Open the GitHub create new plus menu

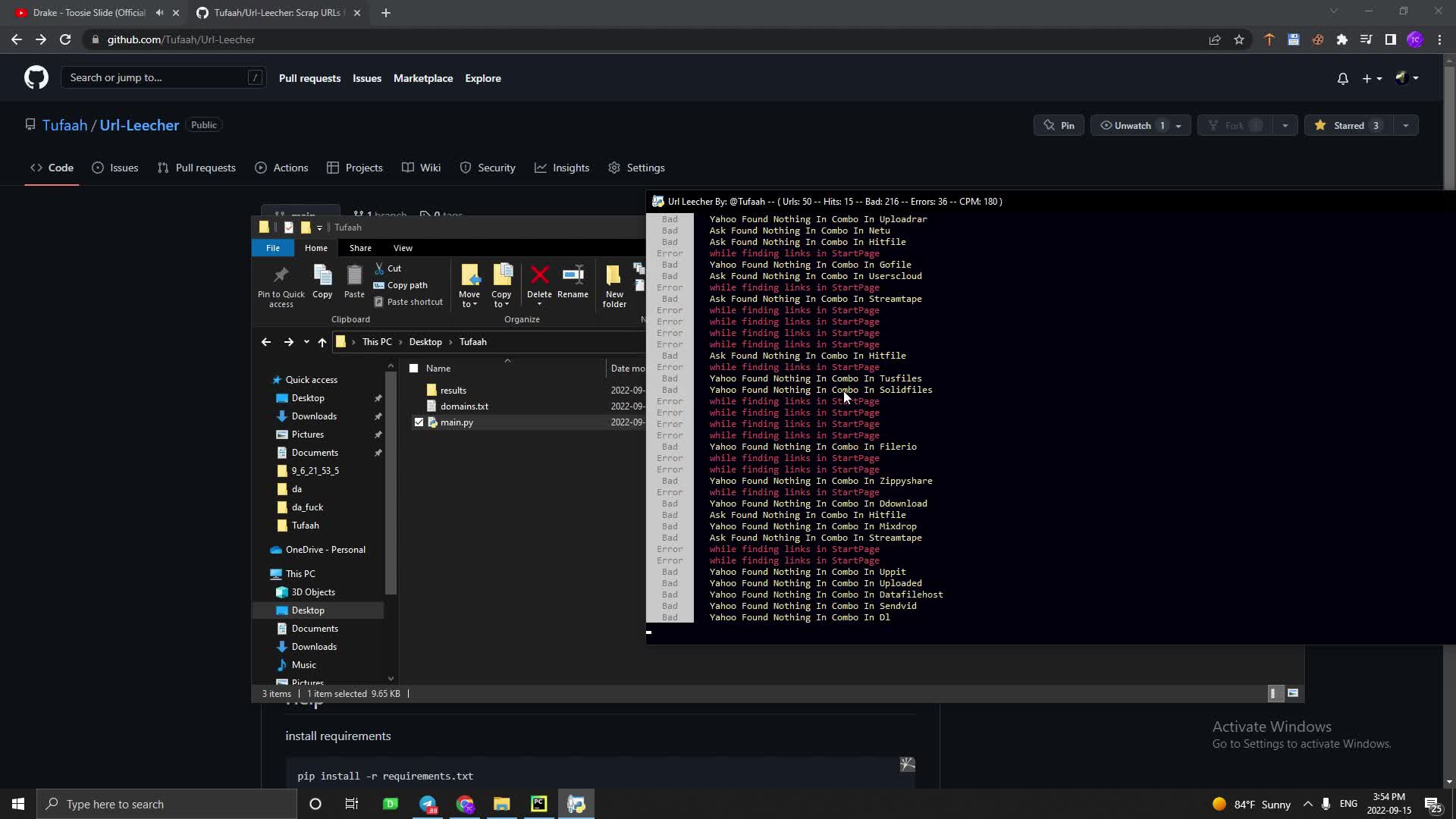click(x=1372, y=78)
